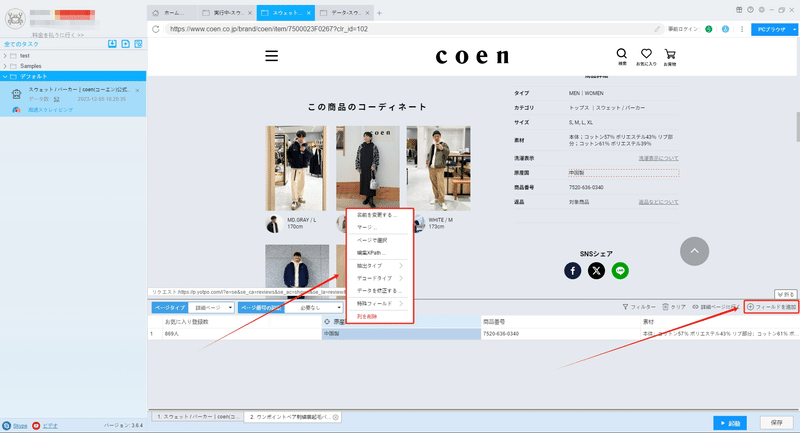Viewport: 800px width, 433px height.
Task: Share on Facebook icon
Action: click(572, 271)
